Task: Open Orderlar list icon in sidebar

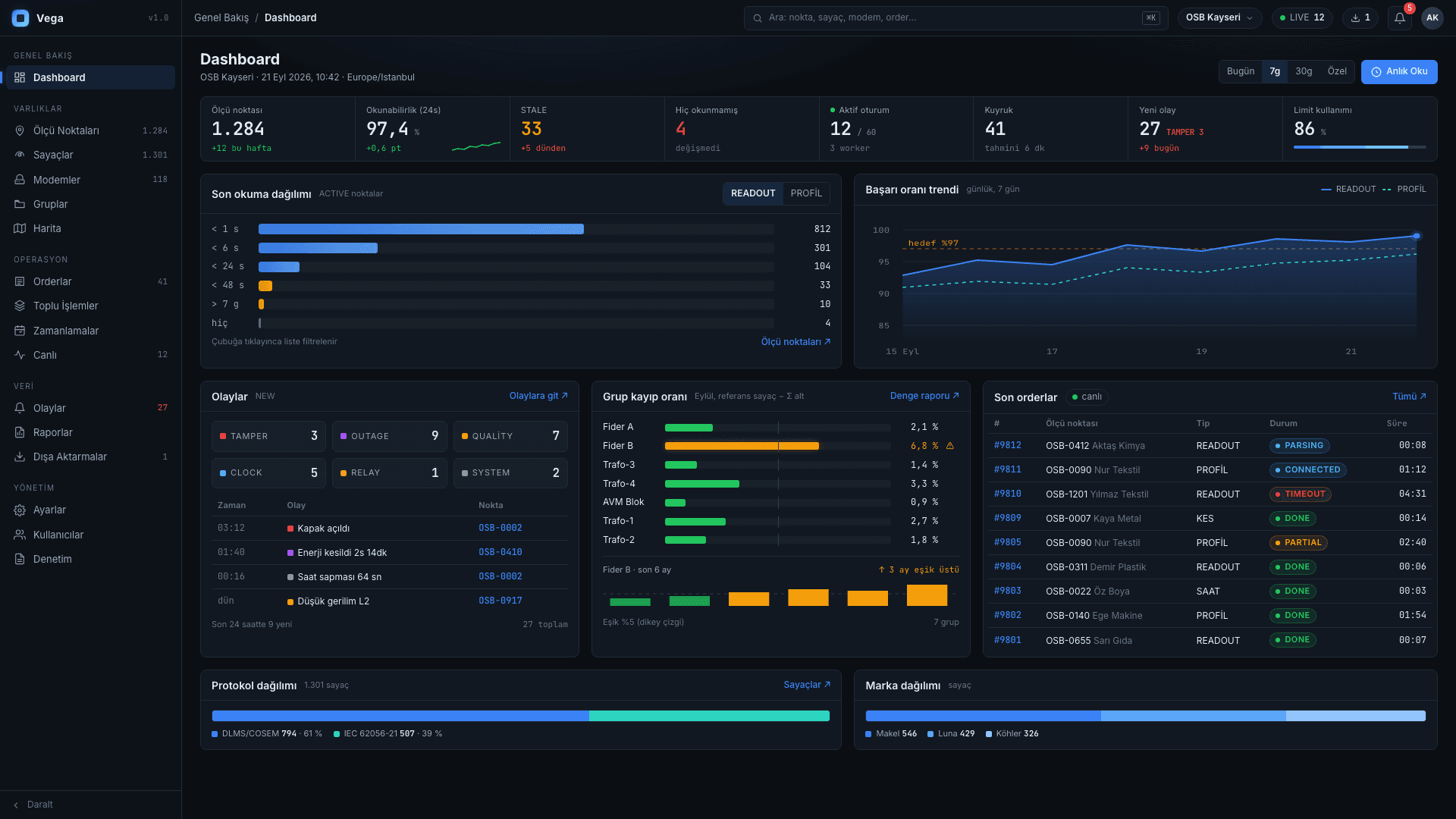Action: [x=20, y=281]
